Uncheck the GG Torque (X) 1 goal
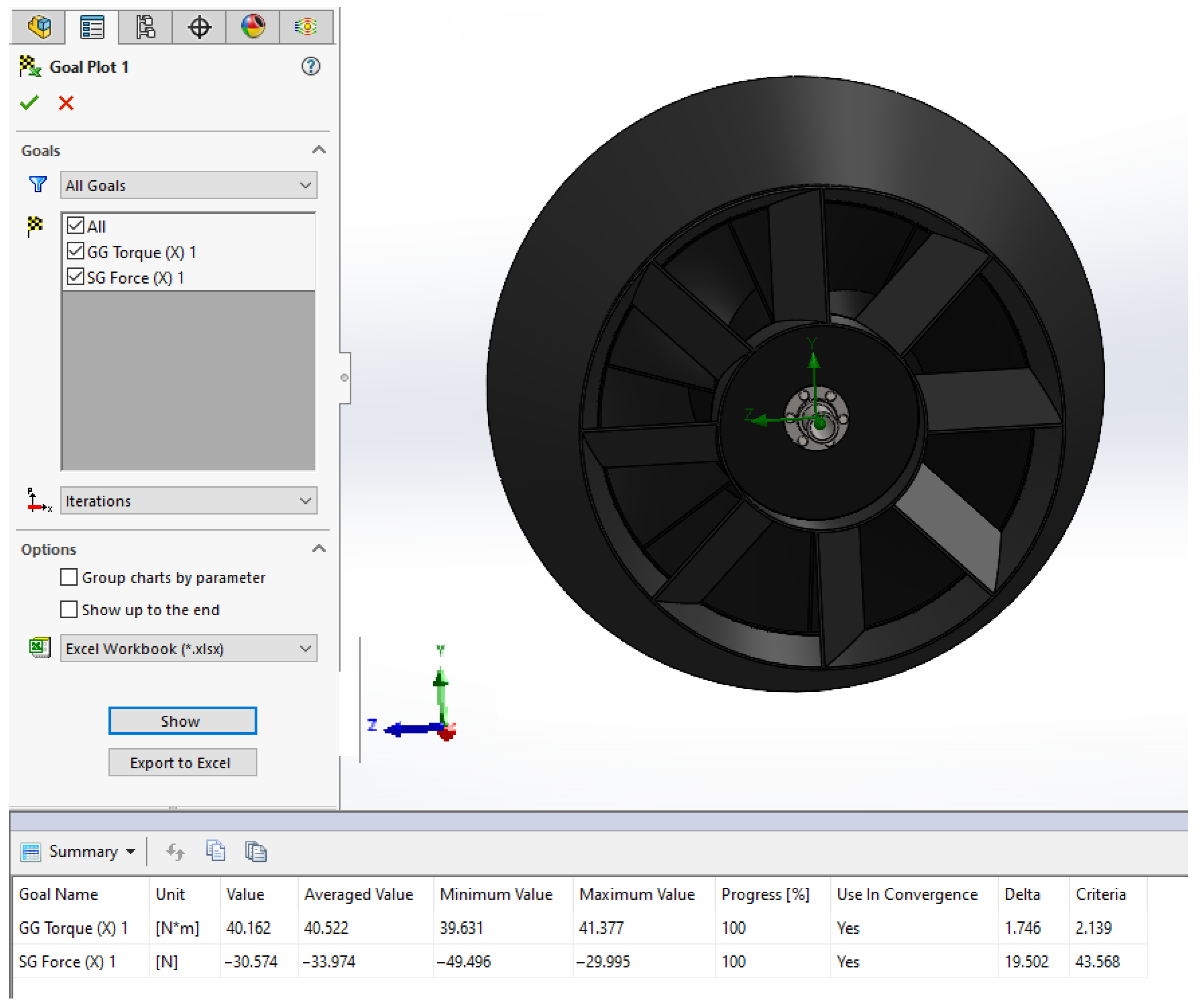Screen dimensions: 1200x1008 click(75, 252)
